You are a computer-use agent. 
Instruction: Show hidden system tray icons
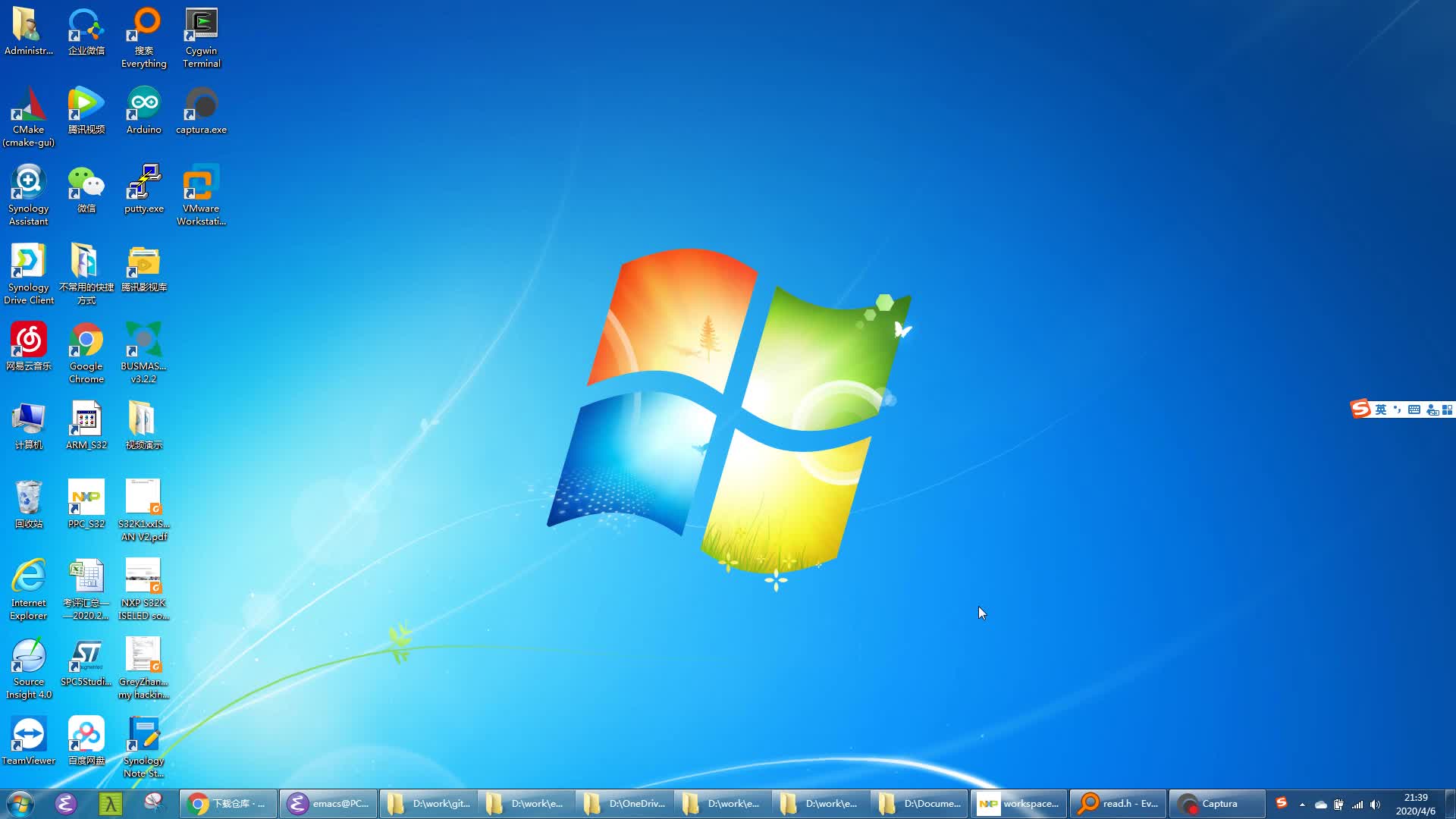pos(1302,805)
